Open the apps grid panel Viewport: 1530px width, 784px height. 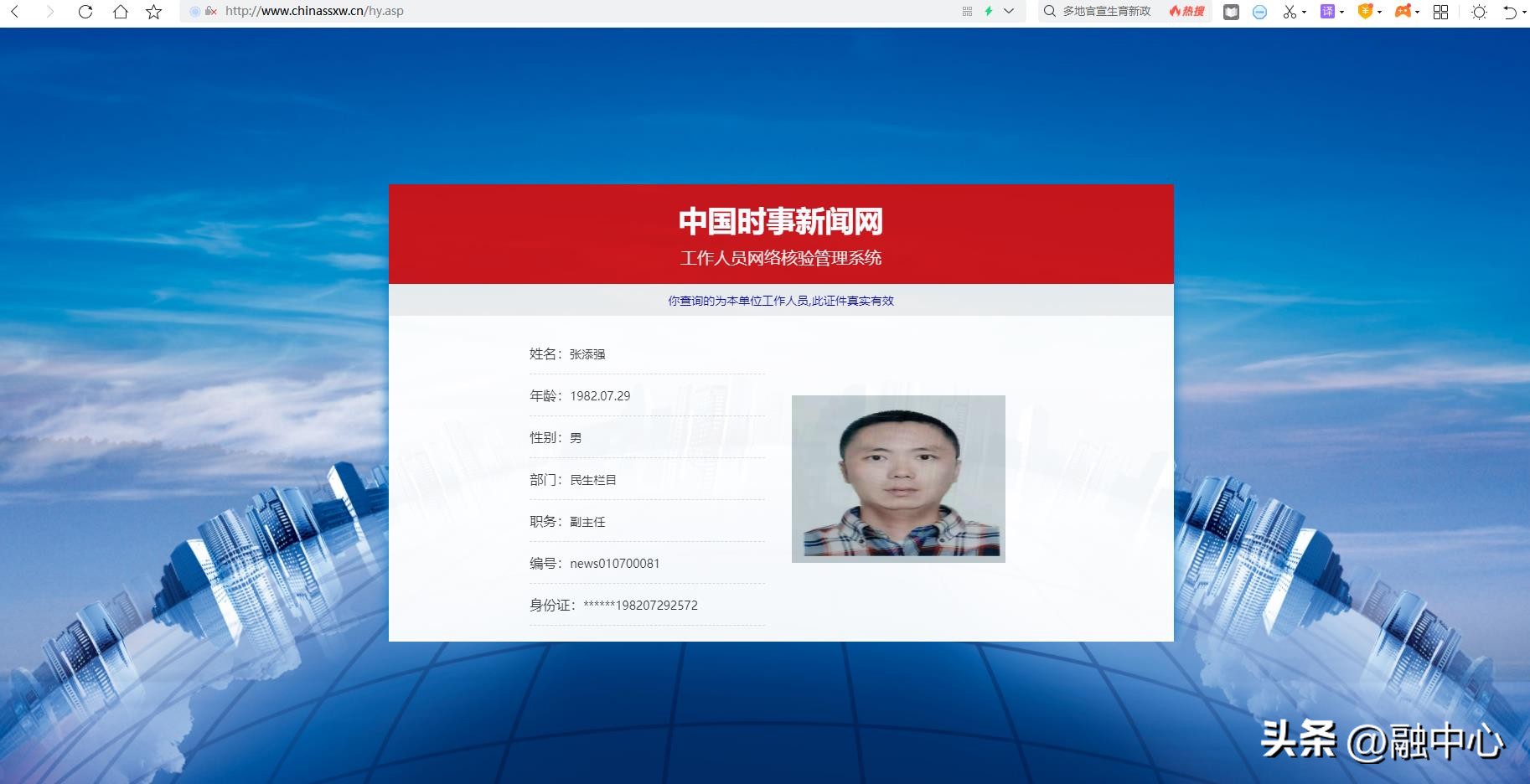click(x=1440, y=12)
